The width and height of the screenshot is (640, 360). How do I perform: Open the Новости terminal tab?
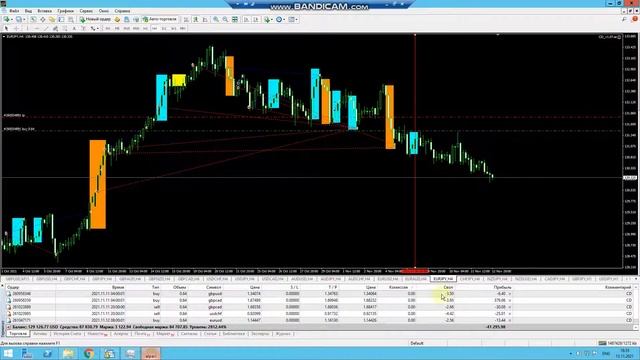click(x=97, y=334)
